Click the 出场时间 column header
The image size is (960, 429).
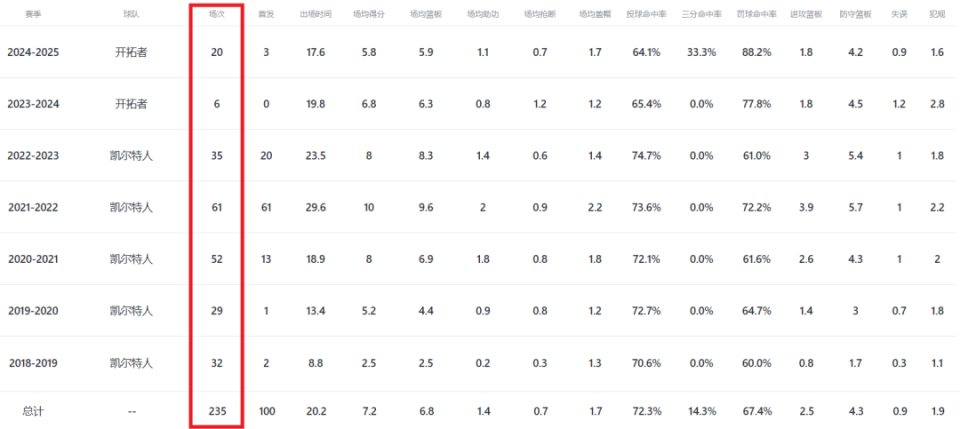coord(315,13)
